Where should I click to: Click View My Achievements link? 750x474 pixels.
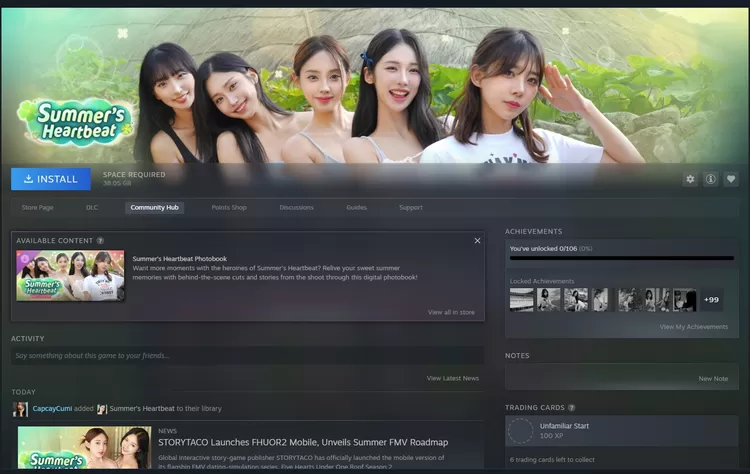tap(694, 327)
